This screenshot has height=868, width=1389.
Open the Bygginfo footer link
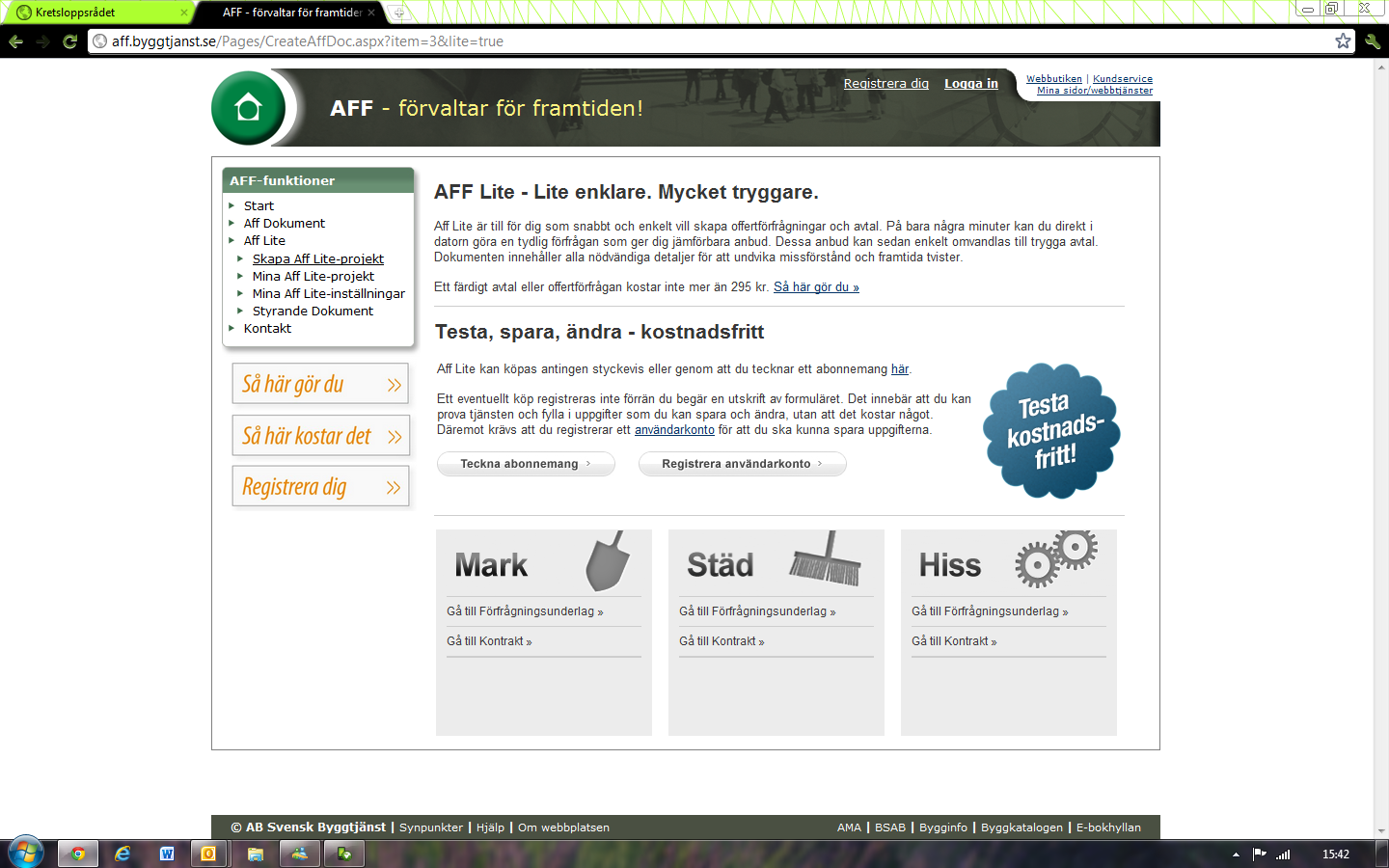(943, 827)
